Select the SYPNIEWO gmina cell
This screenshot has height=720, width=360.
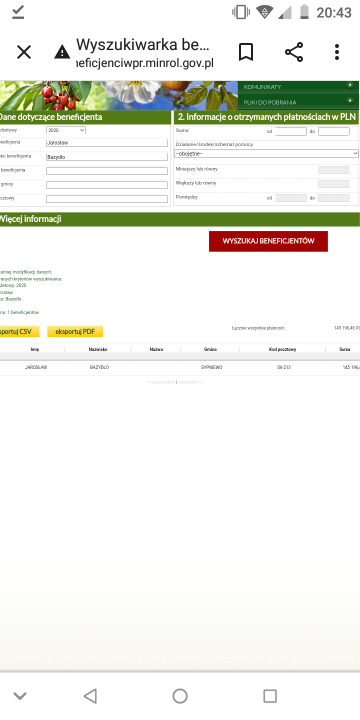(211, 368)
